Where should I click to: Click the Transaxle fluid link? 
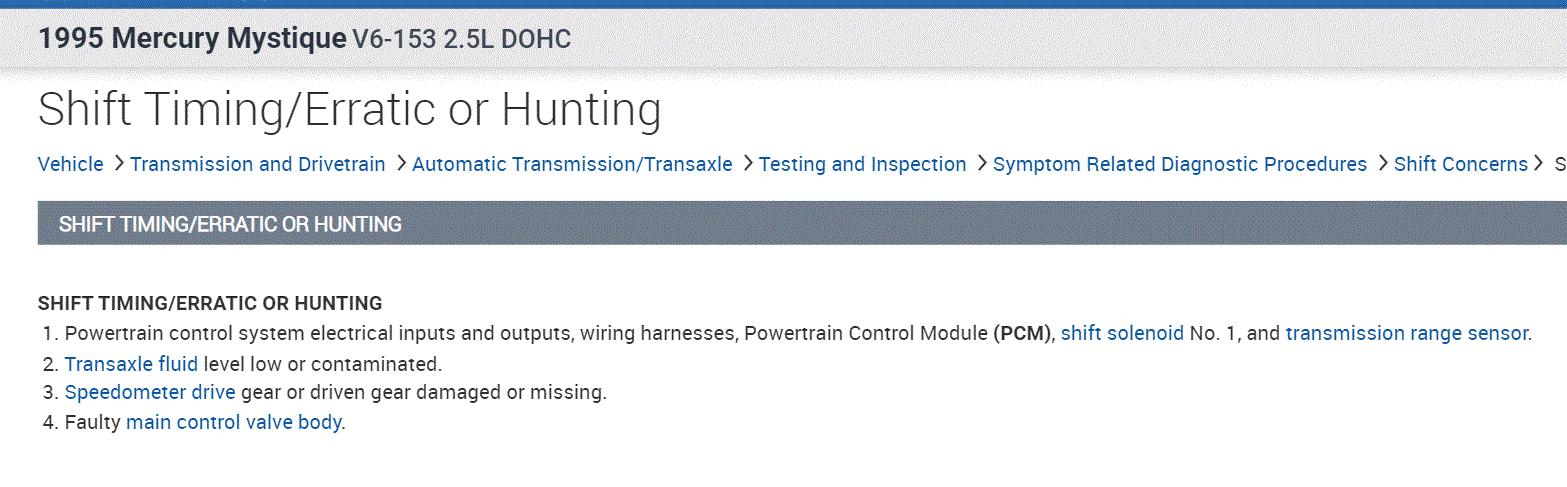pyautogui.click(x=131, y=363)
